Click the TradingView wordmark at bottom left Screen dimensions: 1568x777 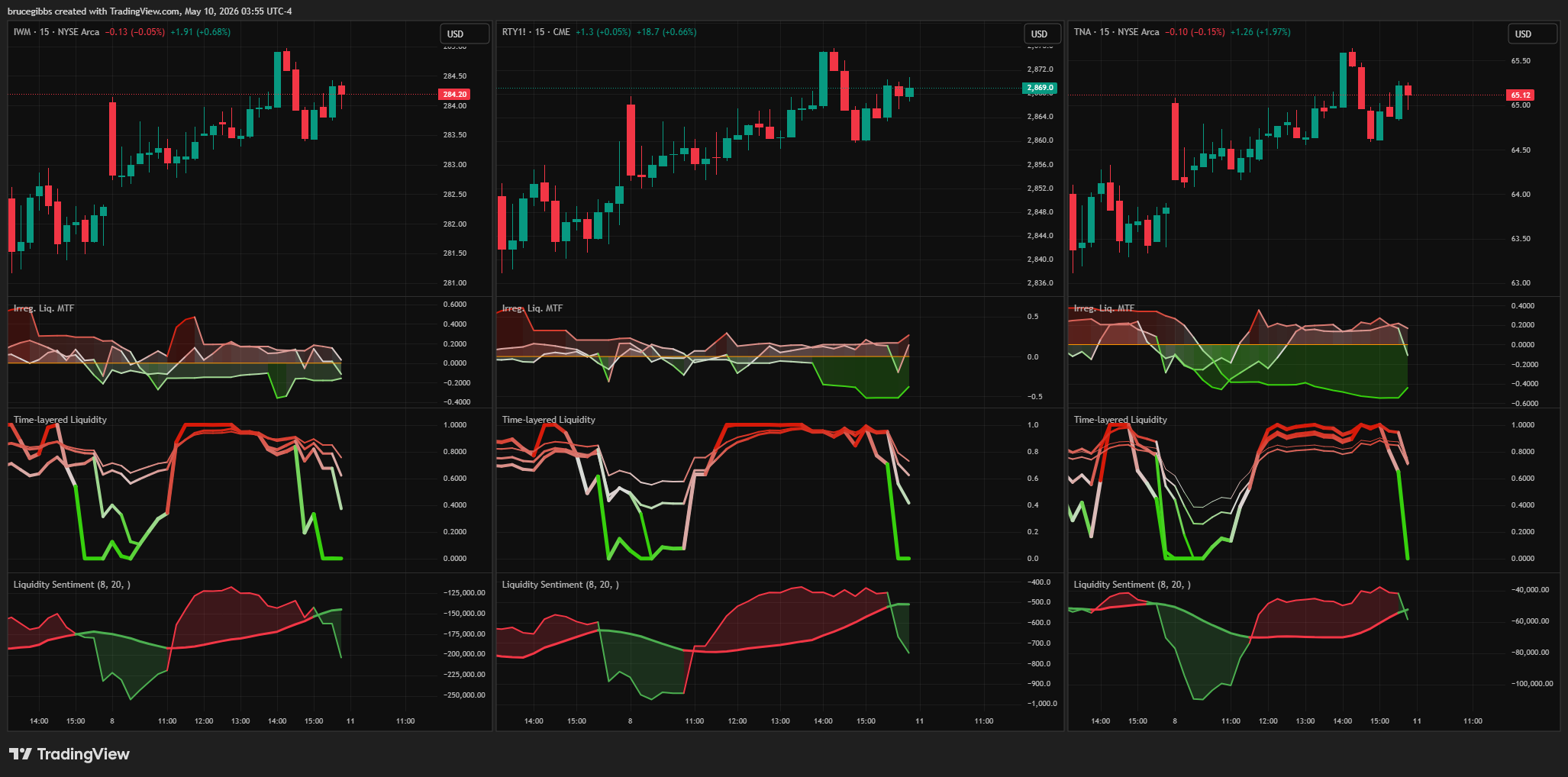point(83,754)
